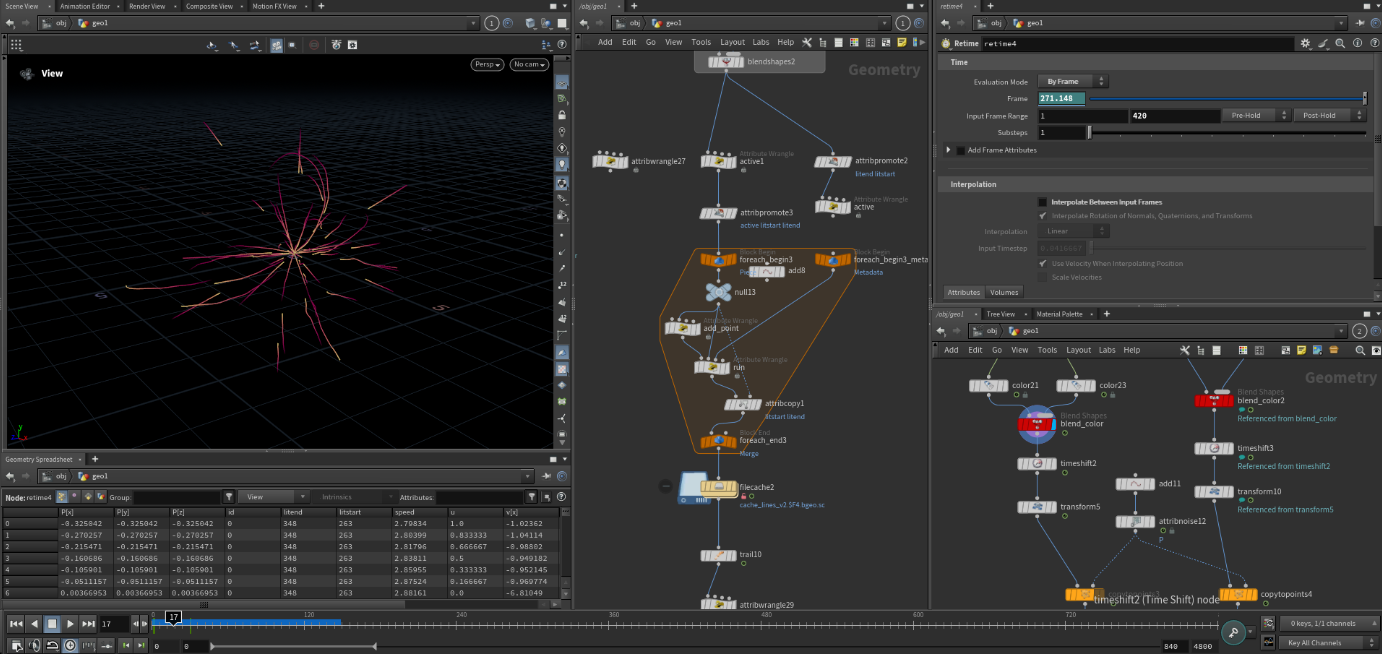The image size is (1382, 654).
Task: Click the gear icon in the Retime parameters
Action: [x=1305, y=44]
